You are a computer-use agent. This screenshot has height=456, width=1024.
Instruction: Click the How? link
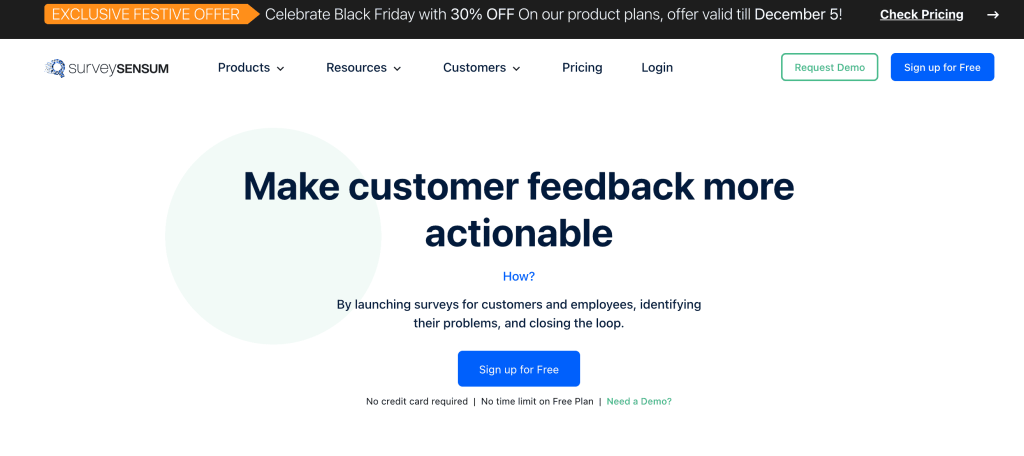(519, 276)
